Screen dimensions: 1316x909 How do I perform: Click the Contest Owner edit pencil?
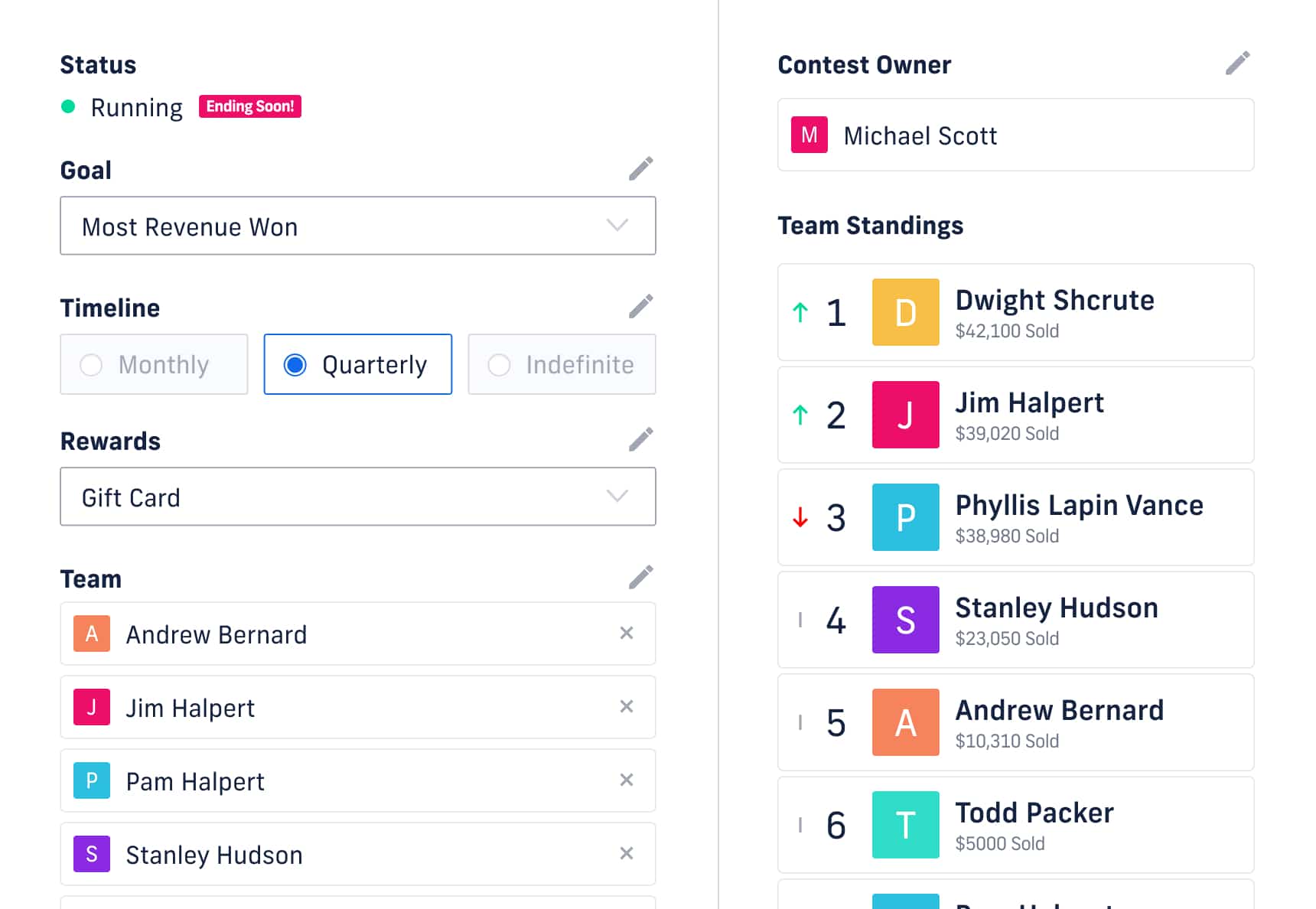click(1237, 64)
